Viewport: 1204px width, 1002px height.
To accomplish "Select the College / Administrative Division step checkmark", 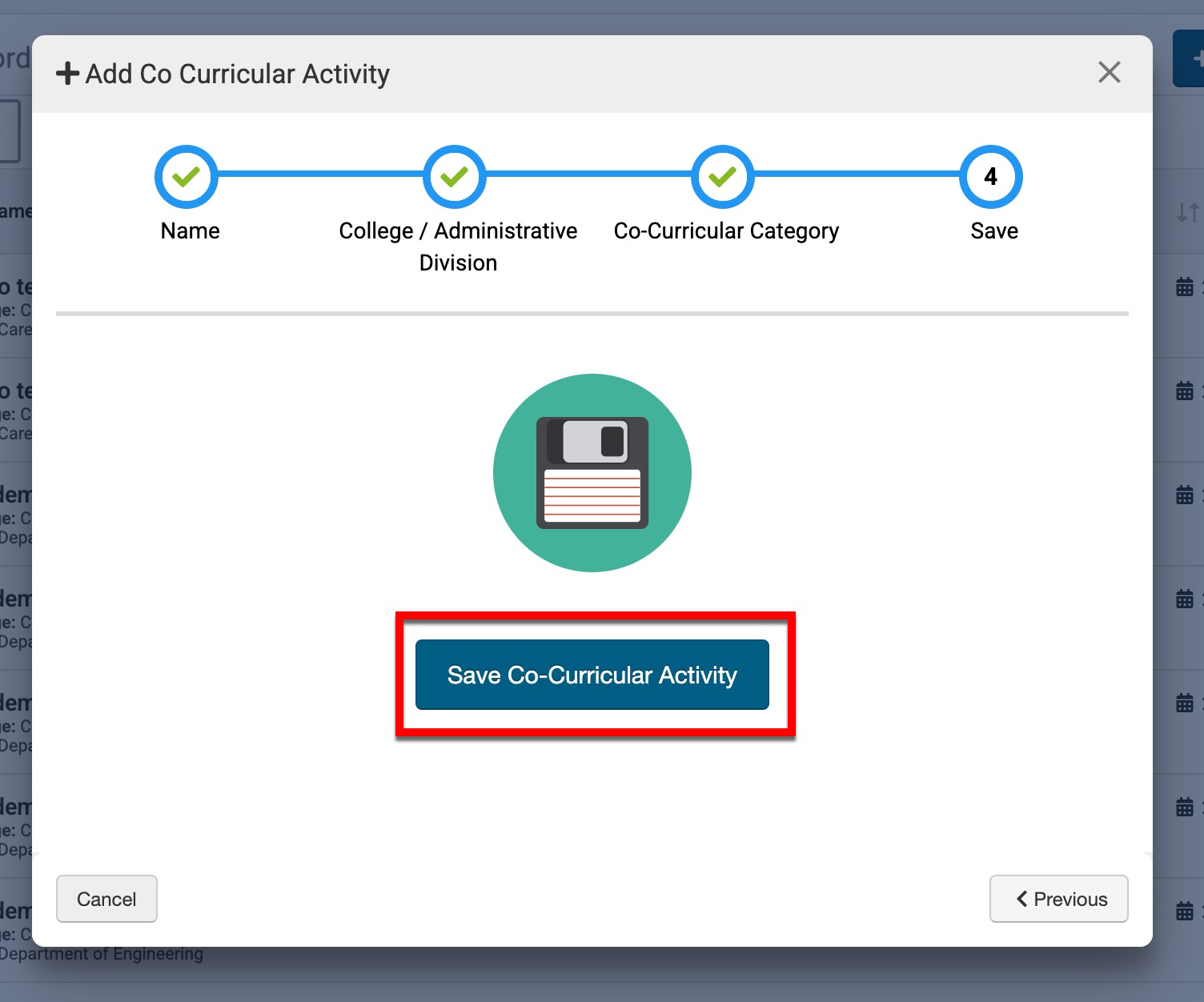I will tap(455, 177).
